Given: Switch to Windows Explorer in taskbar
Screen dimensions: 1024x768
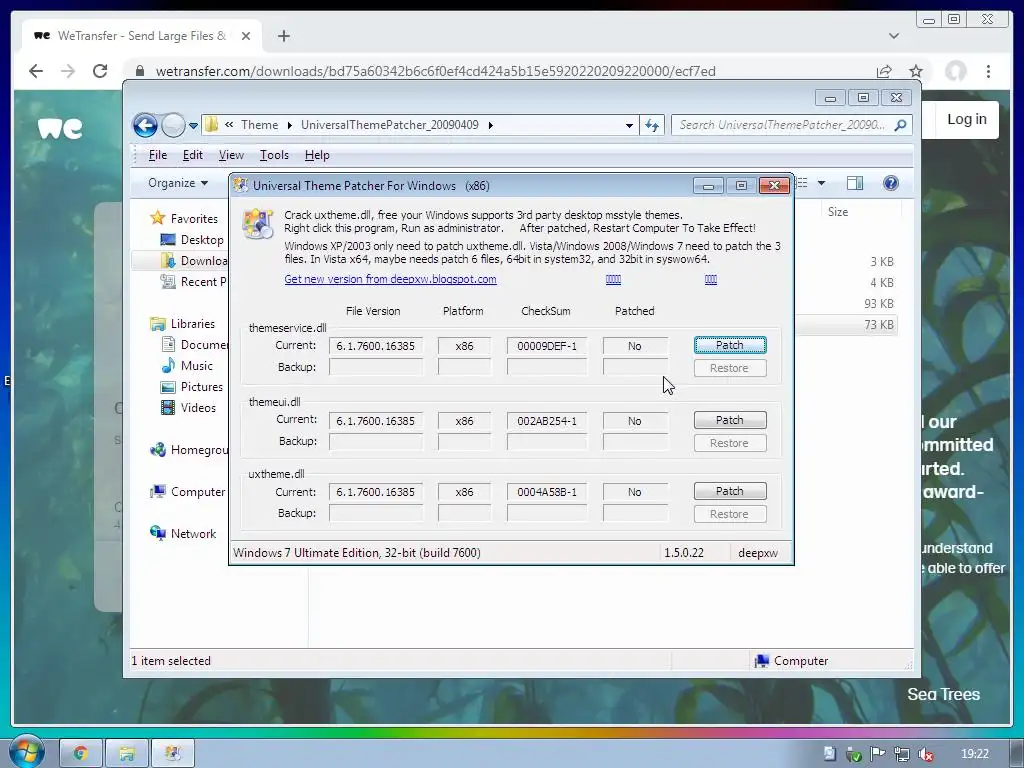Looking at the screenshot, I should click(x=127, y=753).
